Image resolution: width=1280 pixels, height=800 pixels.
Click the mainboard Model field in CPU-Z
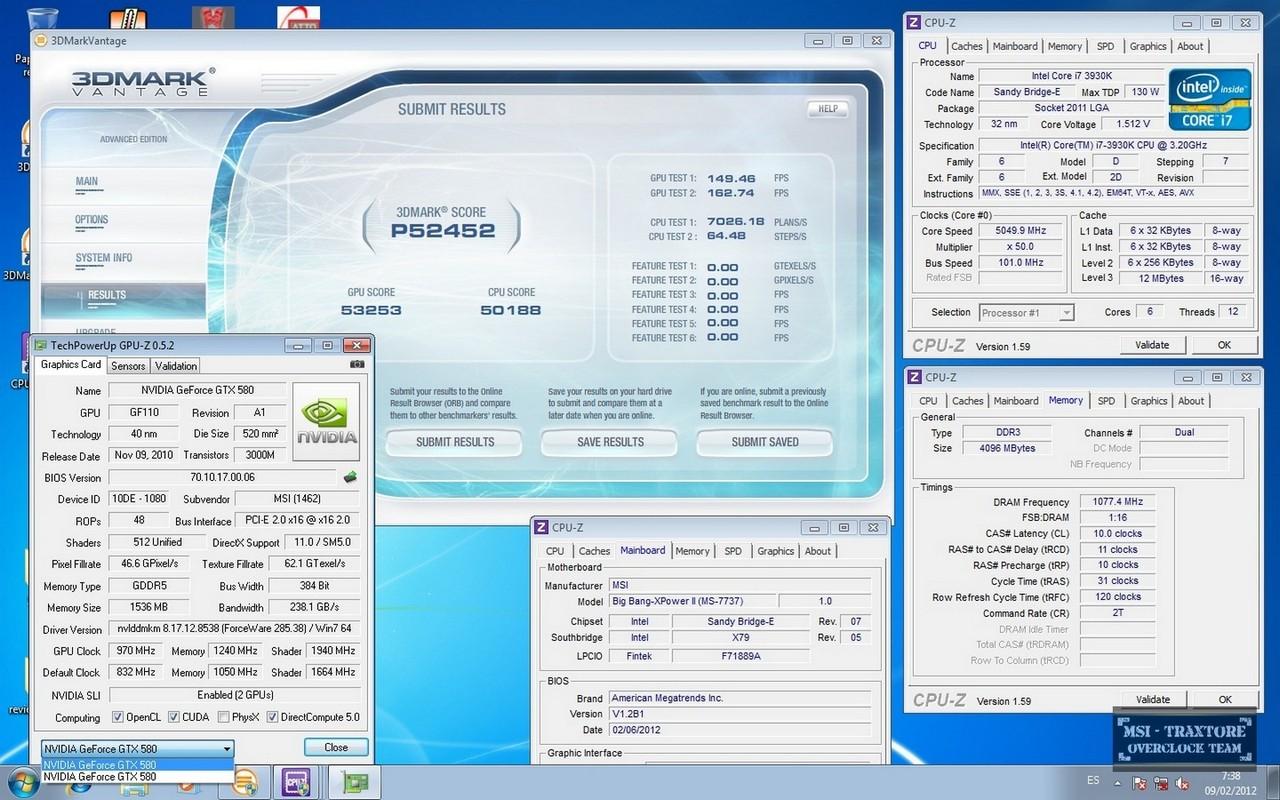pos(692,602)
